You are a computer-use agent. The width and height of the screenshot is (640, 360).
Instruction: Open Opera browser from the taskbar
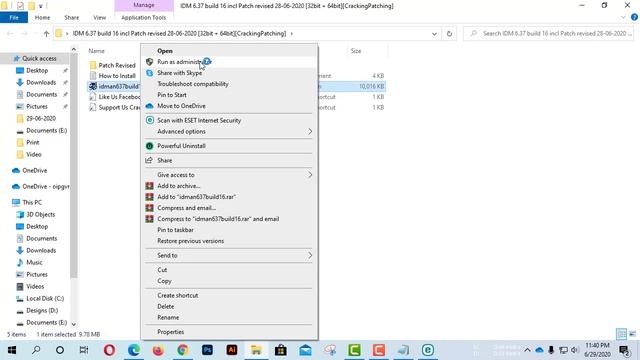(x=109, y=350)
